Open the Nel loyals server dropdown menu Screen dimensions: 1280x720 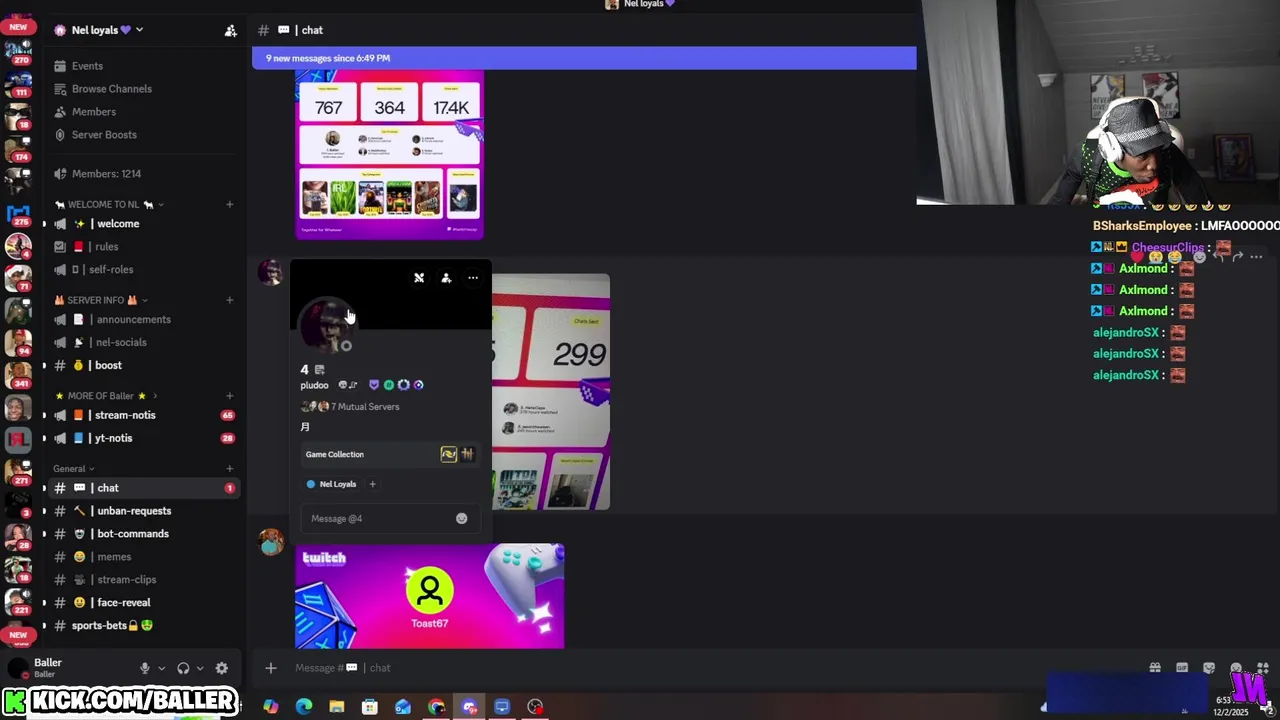tap(100, 30)
